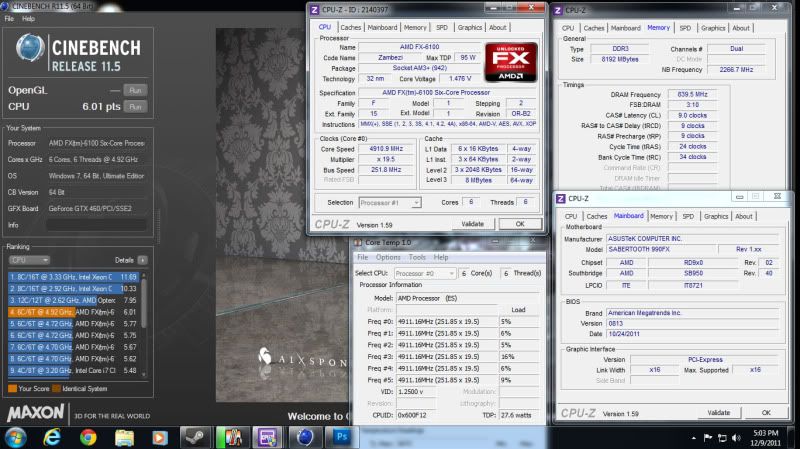This screenshot has width=800, height=449.
Task: Click OK in CPU-Z ID 2140397 window
Action: 520,224
